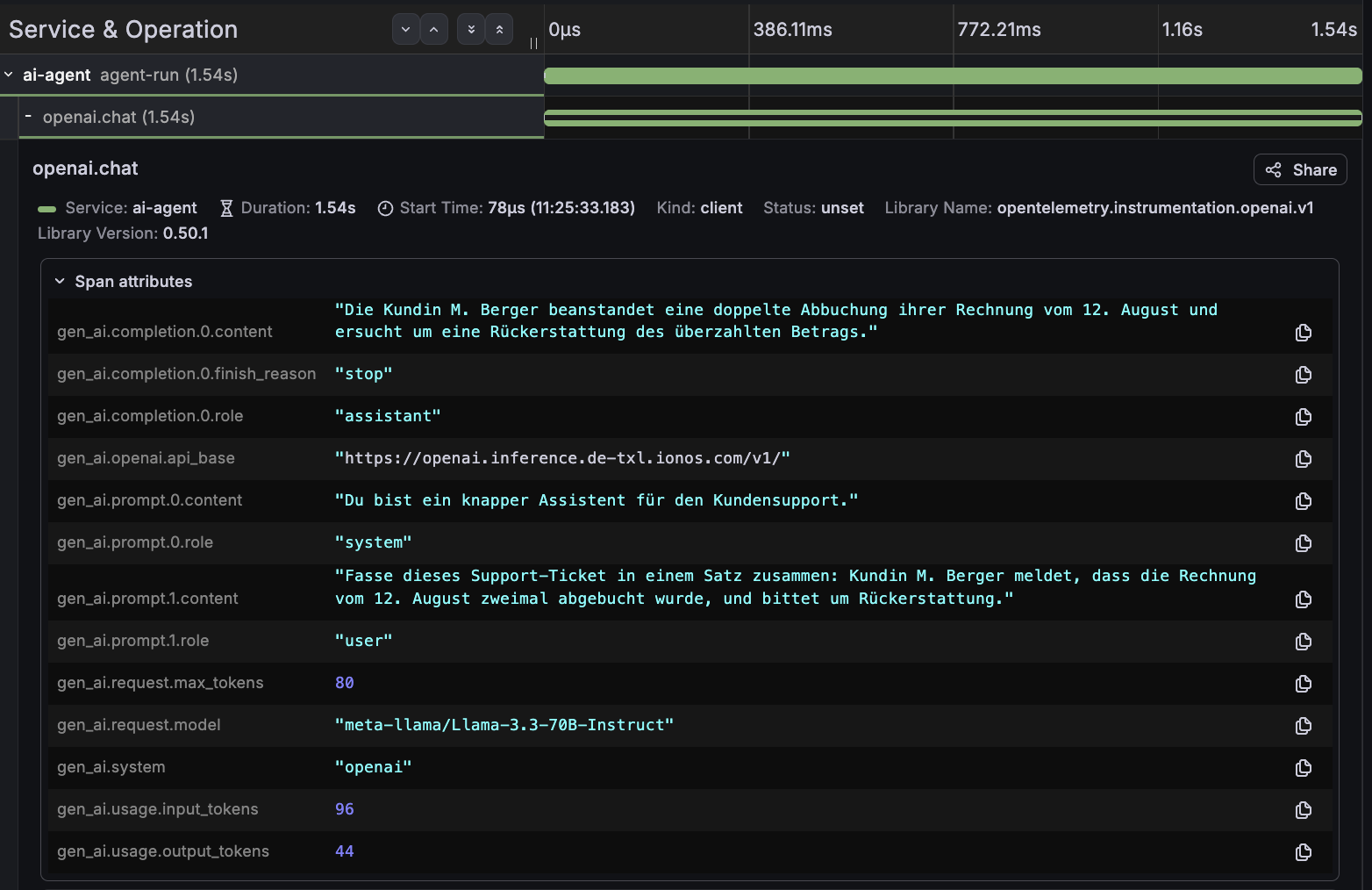Collapse one level of spans
1372x890 pixels.
(x=433, y=29)
